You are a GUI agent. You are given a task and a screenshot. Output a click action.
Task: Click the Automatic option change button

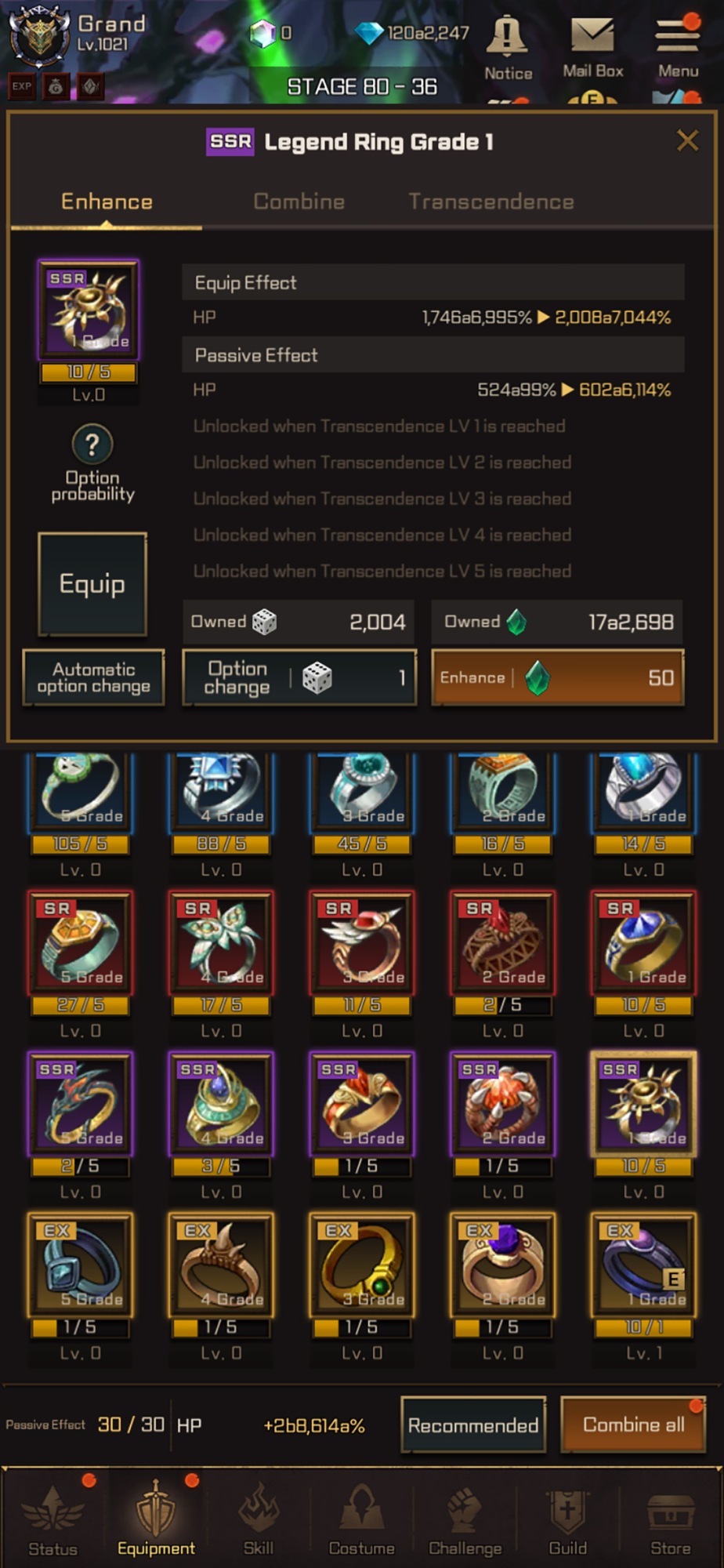click(x=93, y=677)
